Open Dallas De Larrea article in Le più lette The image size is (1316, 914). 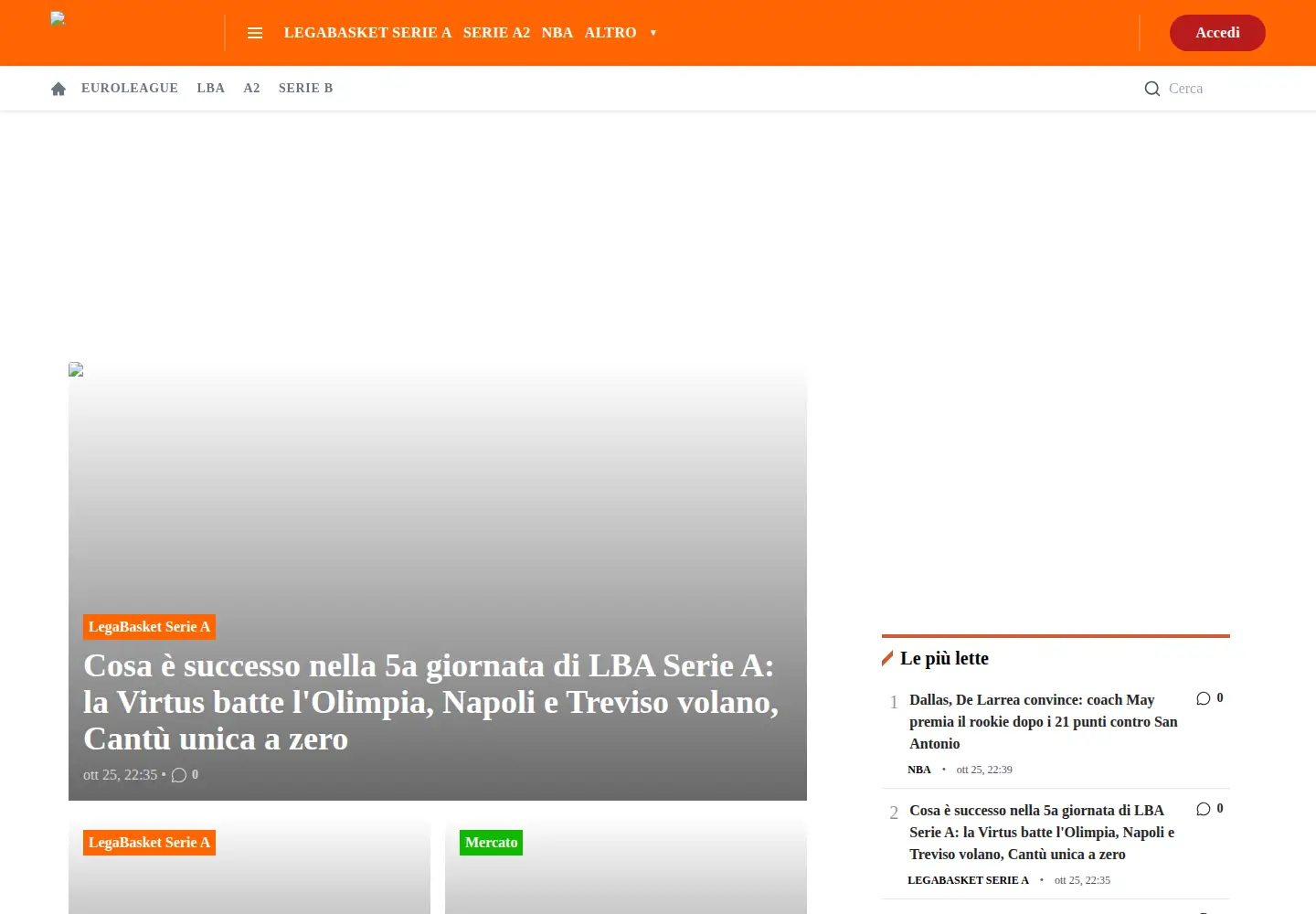click(1044, 722)
